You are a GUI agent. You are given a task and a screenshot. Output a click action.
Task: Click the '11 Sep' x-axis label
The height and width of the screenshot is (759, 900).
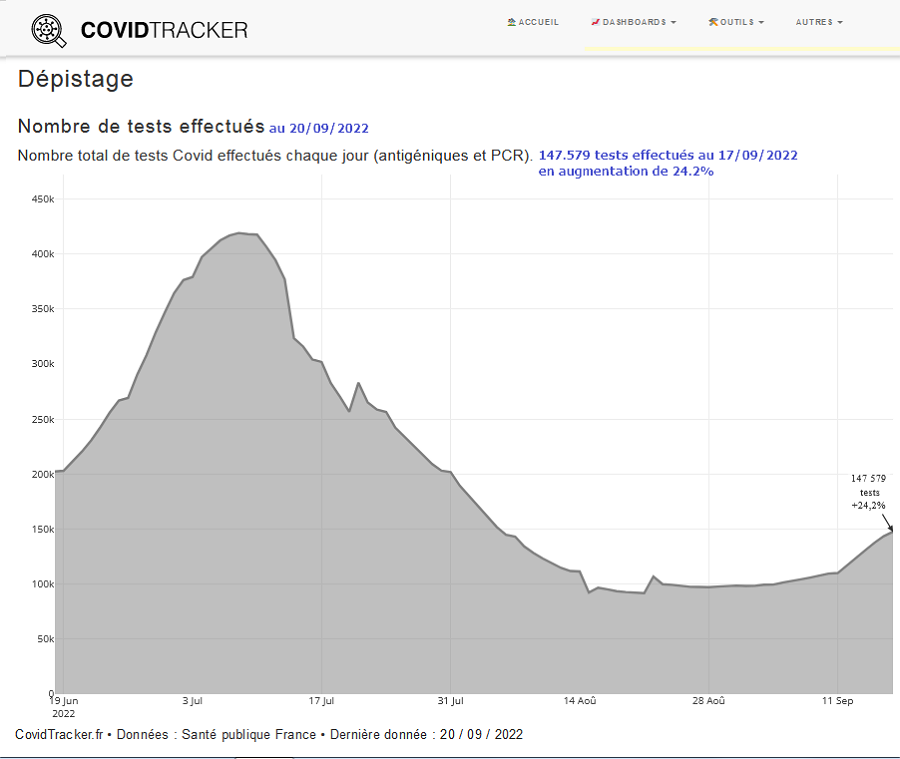coord(838,701)
